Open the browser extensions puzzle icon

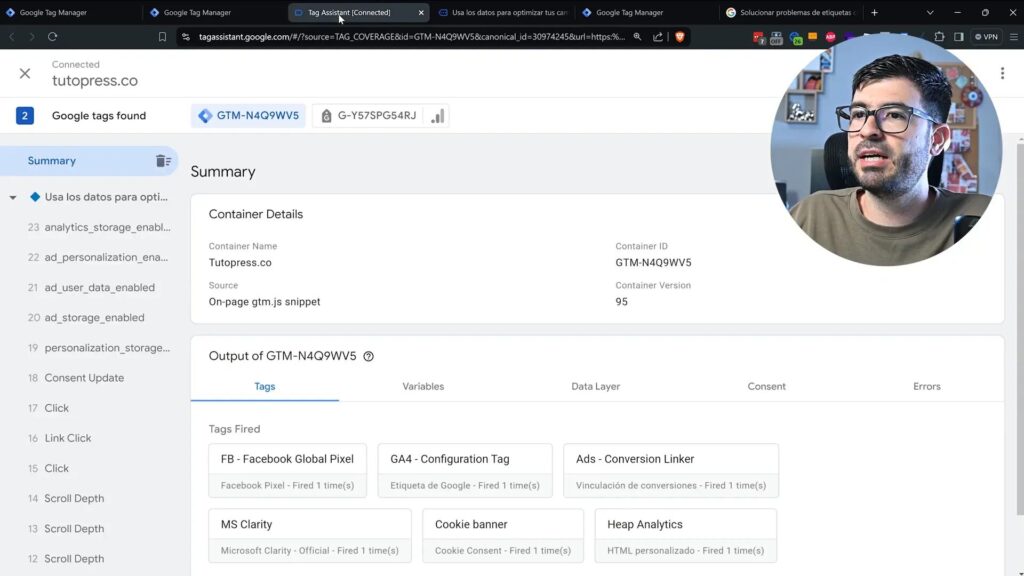point(939,37)
